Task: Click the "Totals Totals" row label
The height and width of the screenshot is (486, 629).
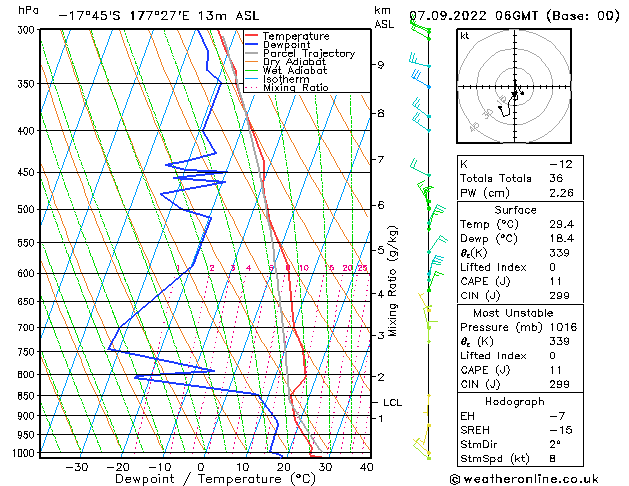Action: click(495, 178)
